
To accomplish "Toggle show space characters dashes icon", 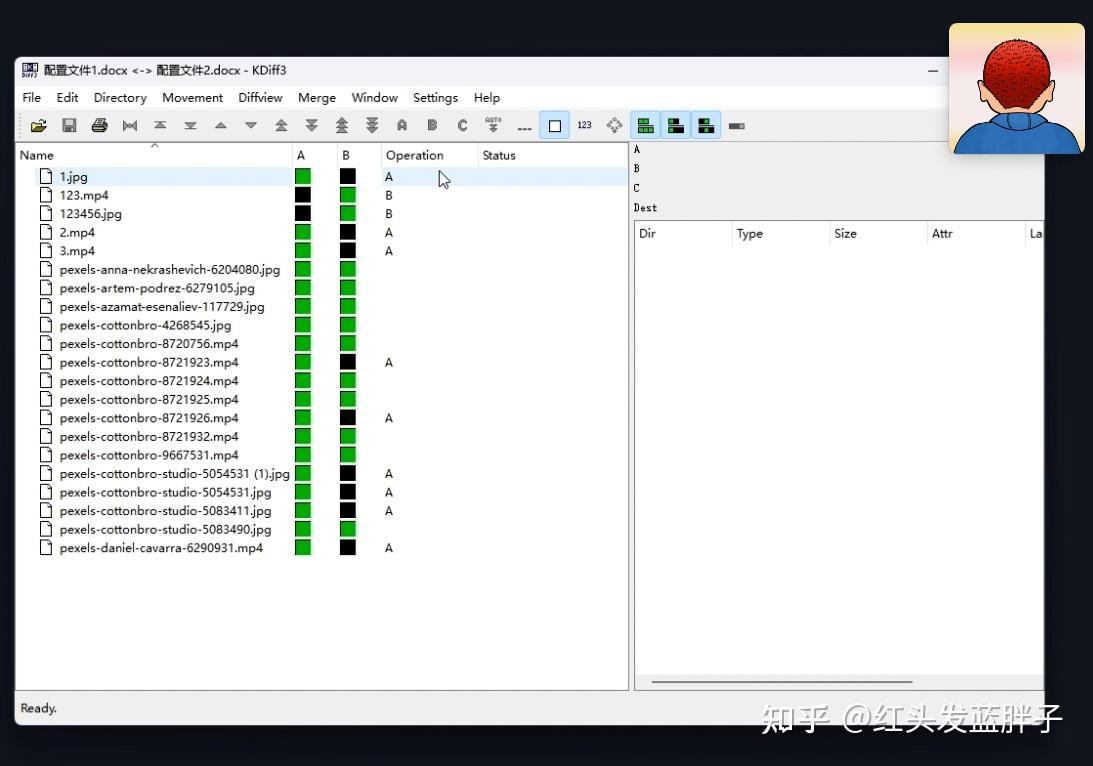I will 524,126.
